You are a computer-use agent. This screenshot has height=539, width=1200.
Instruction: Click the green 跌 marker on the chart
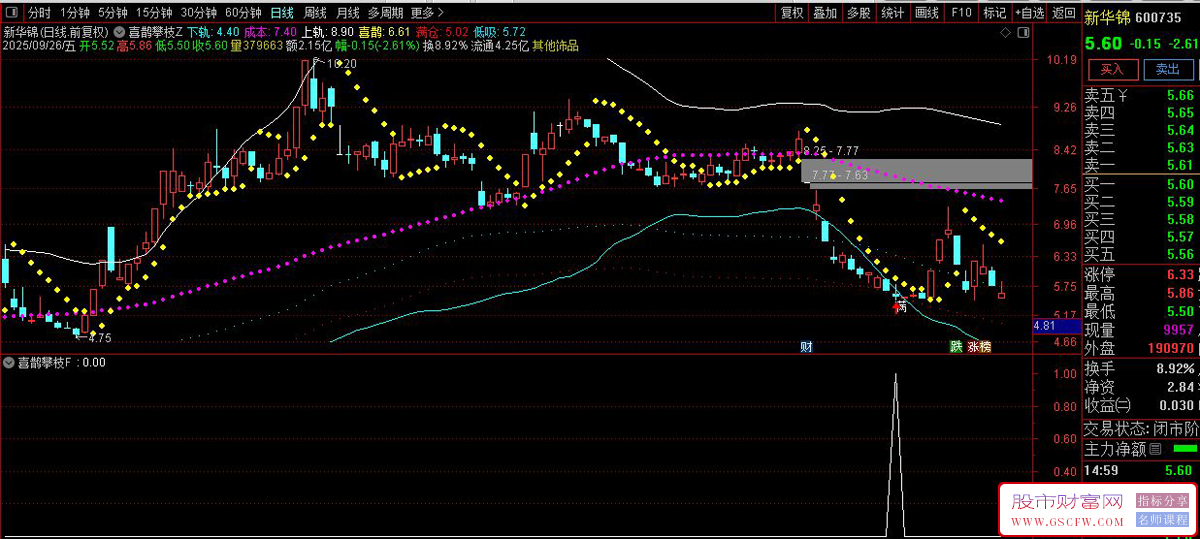click(x=956, y=347)
